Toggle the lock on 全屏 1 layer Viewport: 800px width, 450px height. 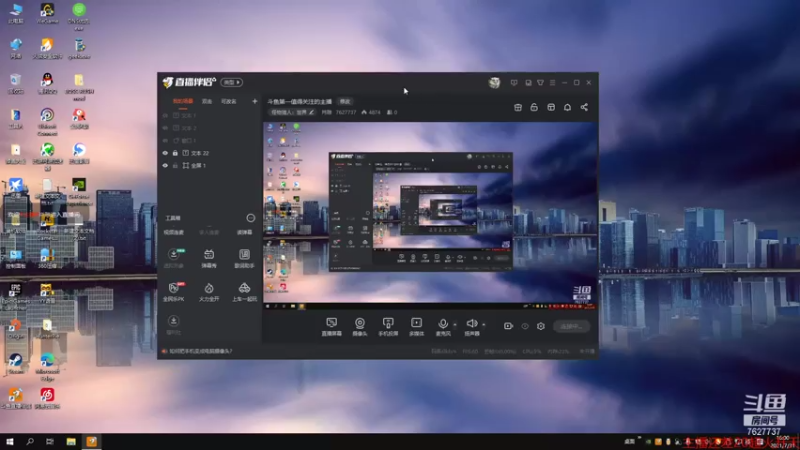tap(175, 166)
